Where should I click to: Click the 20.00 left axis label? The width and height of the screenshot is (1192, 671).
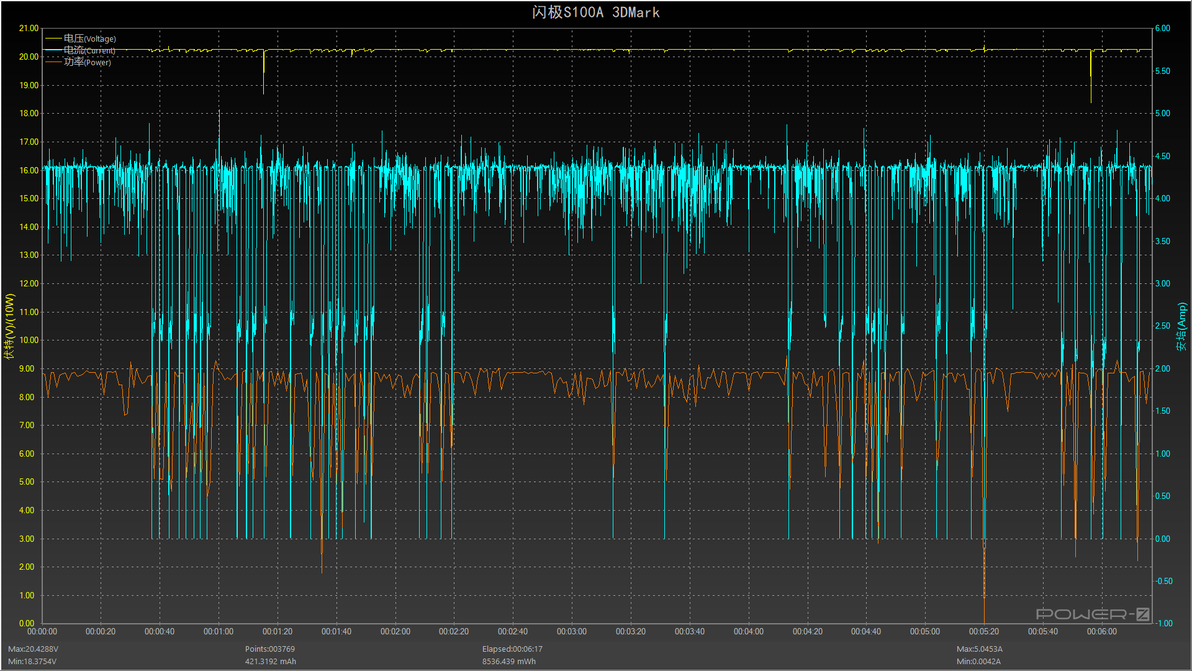pyautogui.click(x=28, y=57)
